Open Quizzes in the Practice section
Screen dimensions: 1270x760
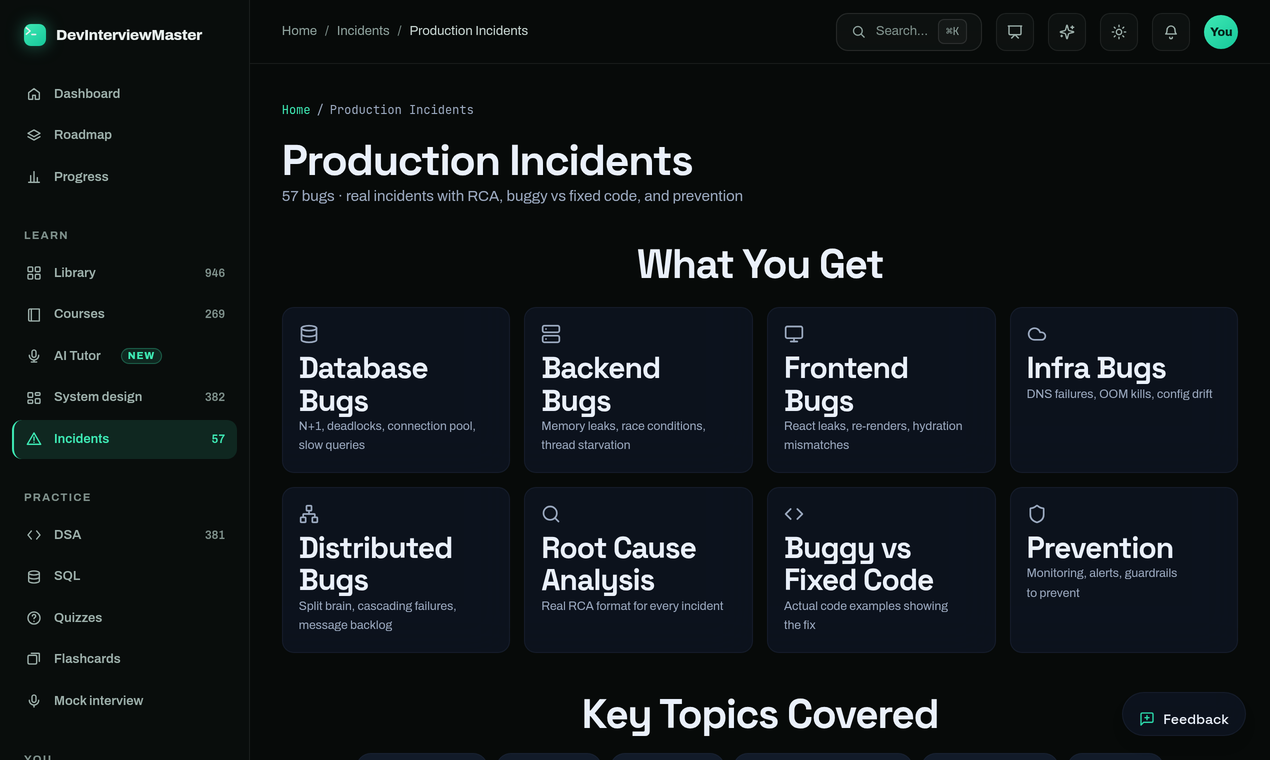click(125, 618)
